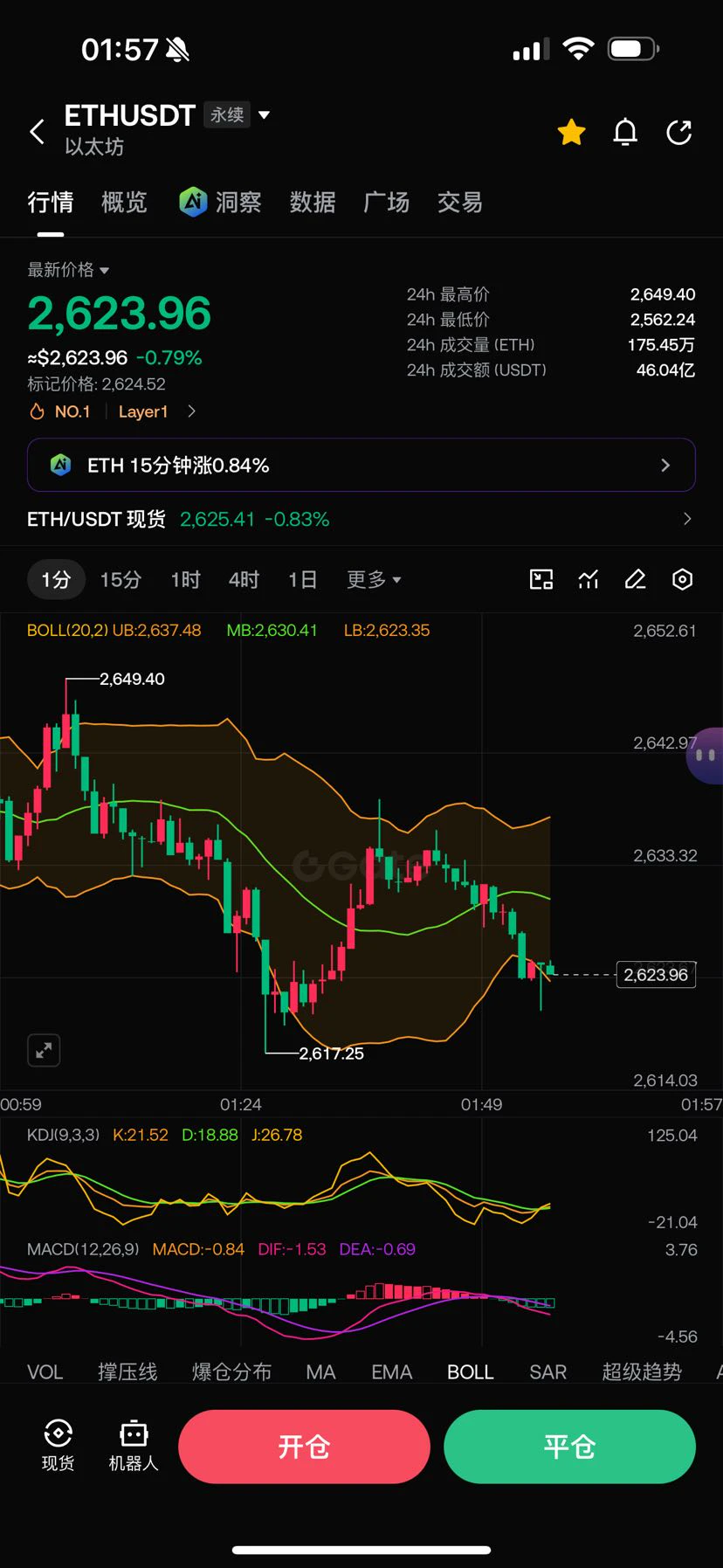Select the 1时 chart interval

tap(185, 579)
